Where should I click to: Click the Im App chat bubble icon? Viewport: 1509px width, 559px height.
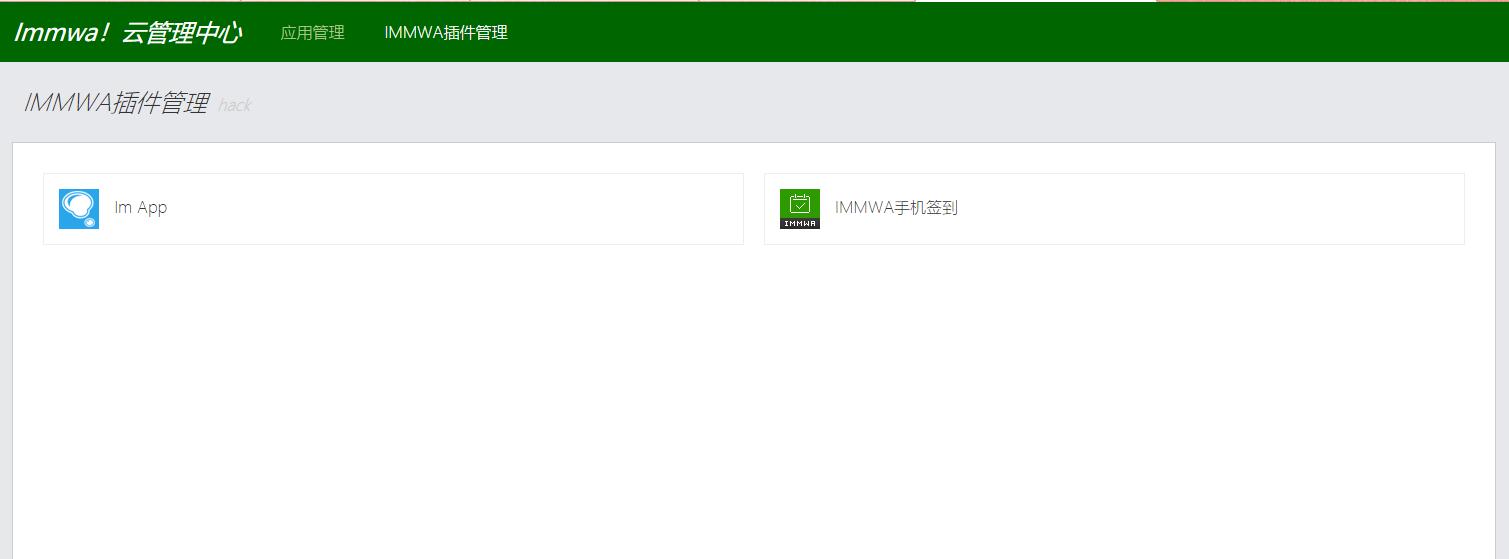click(x=78, y=208)
